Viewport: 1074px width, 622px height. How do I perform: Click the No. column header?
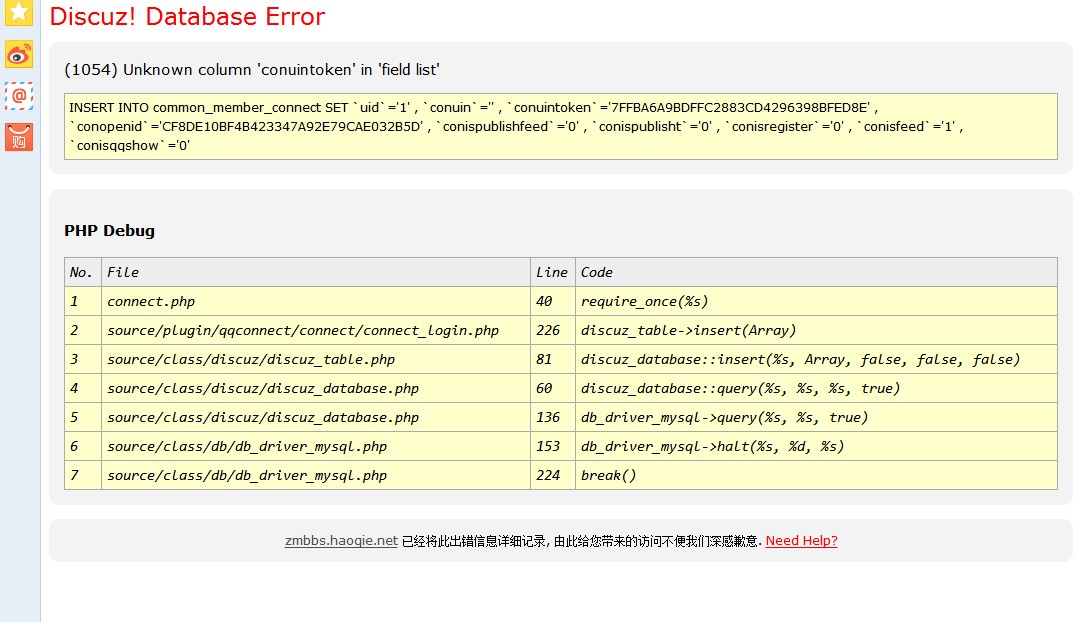click(81, 272)
